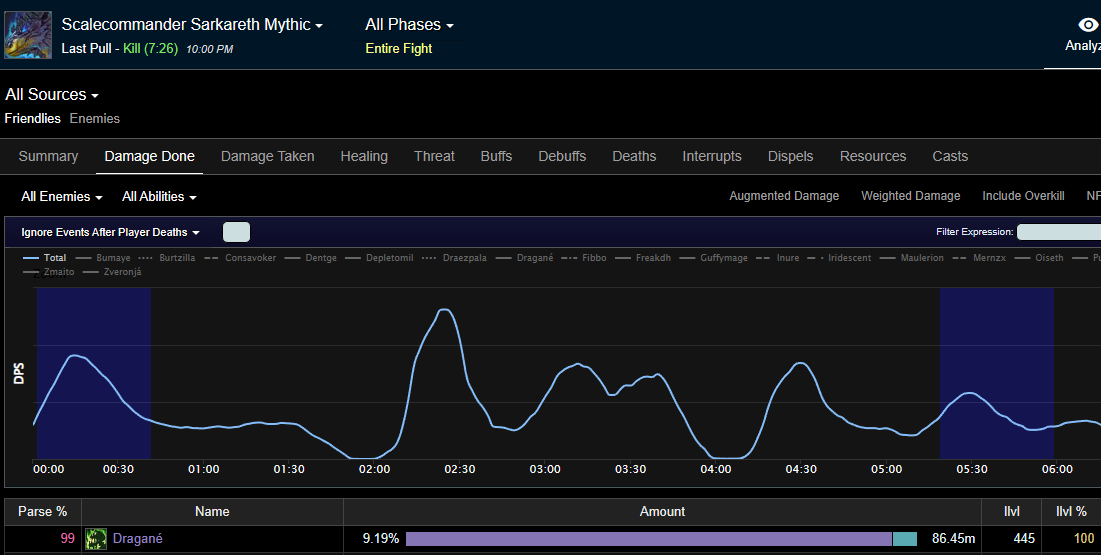Toggle Guffymage series in chart legend

tap(713, 258)
